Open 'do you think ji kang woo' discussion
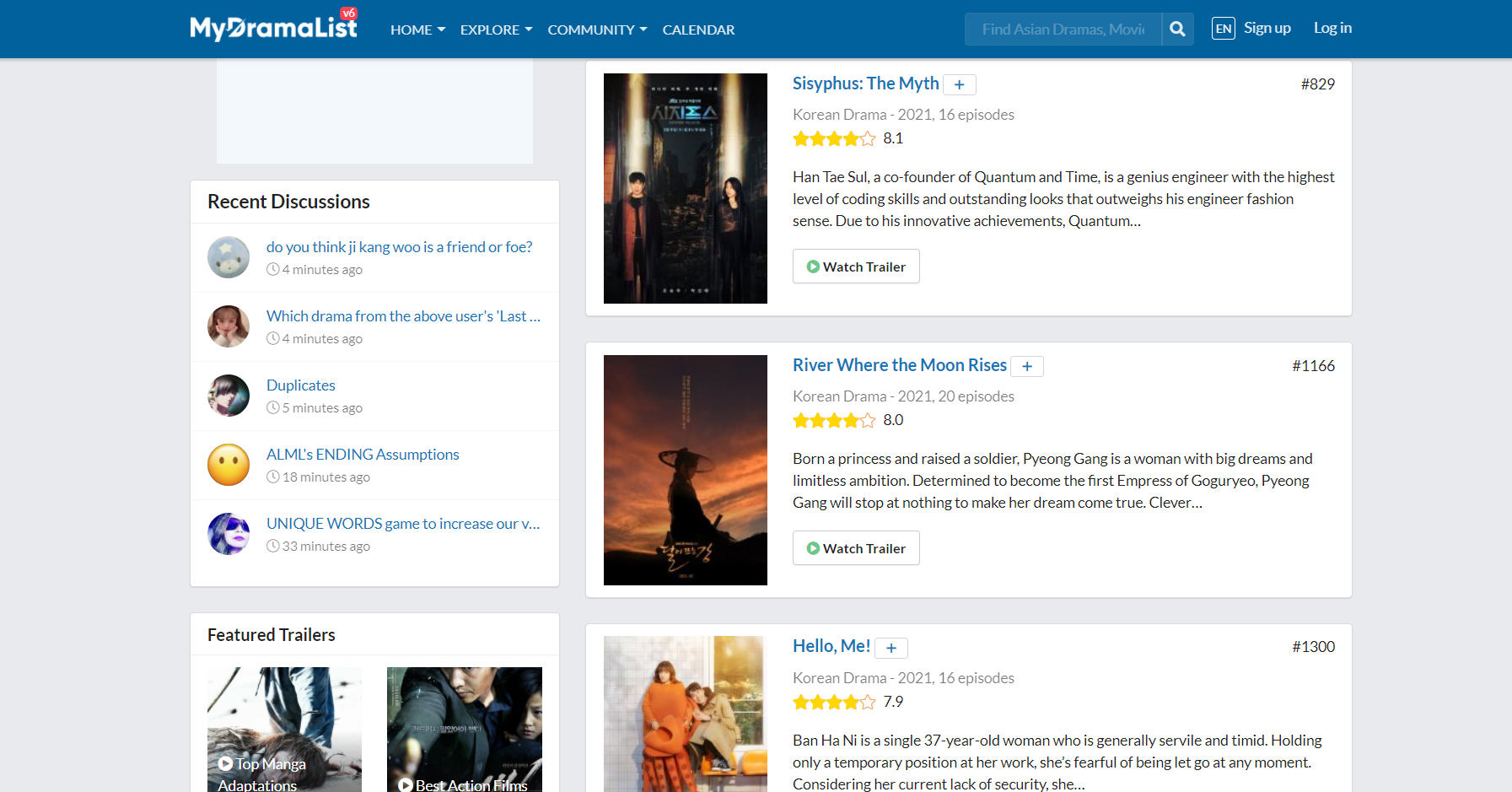This screenshot has width=1512, height=792. pos(399,247)
